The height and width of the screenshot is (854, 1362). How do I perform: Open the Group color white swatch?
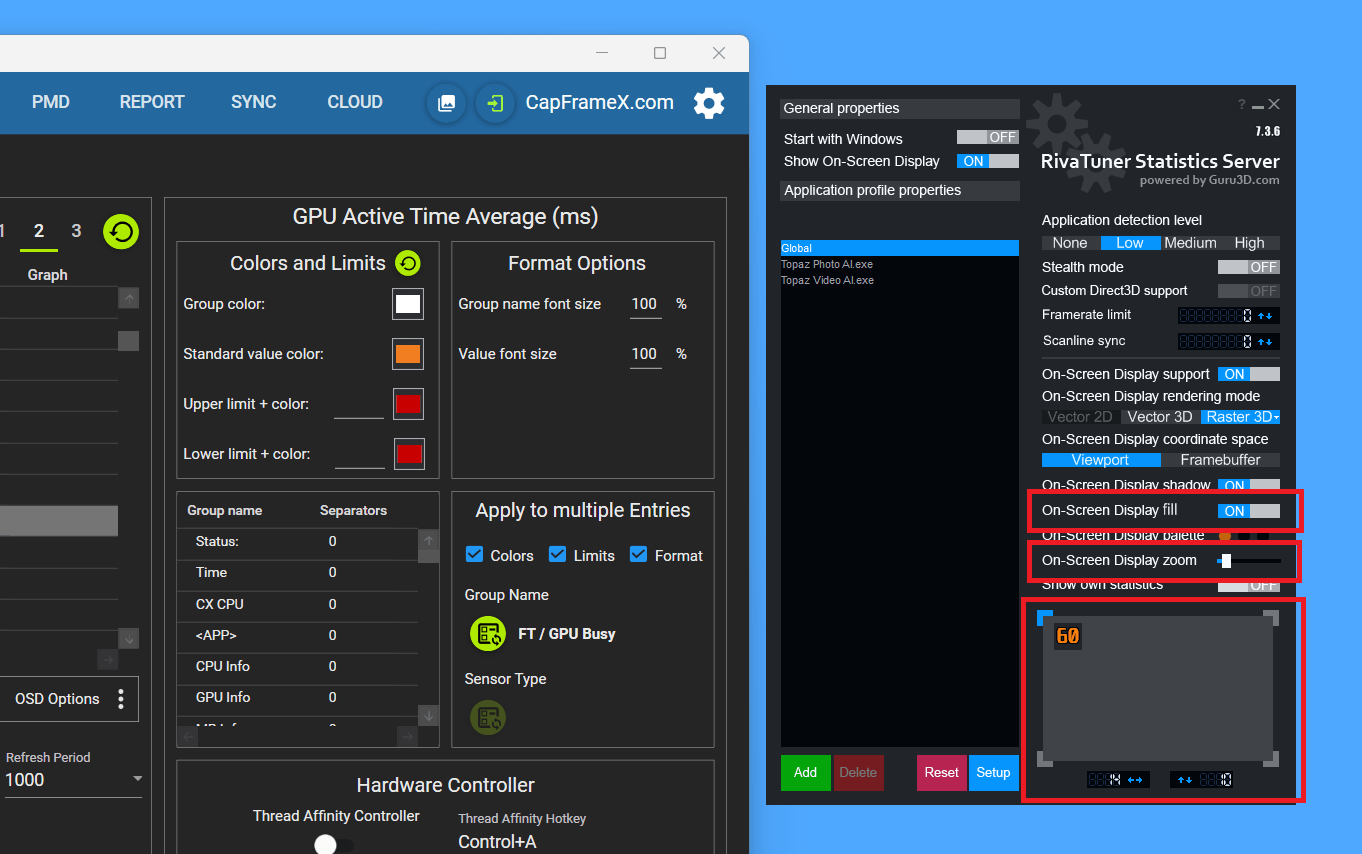[408, 304]
